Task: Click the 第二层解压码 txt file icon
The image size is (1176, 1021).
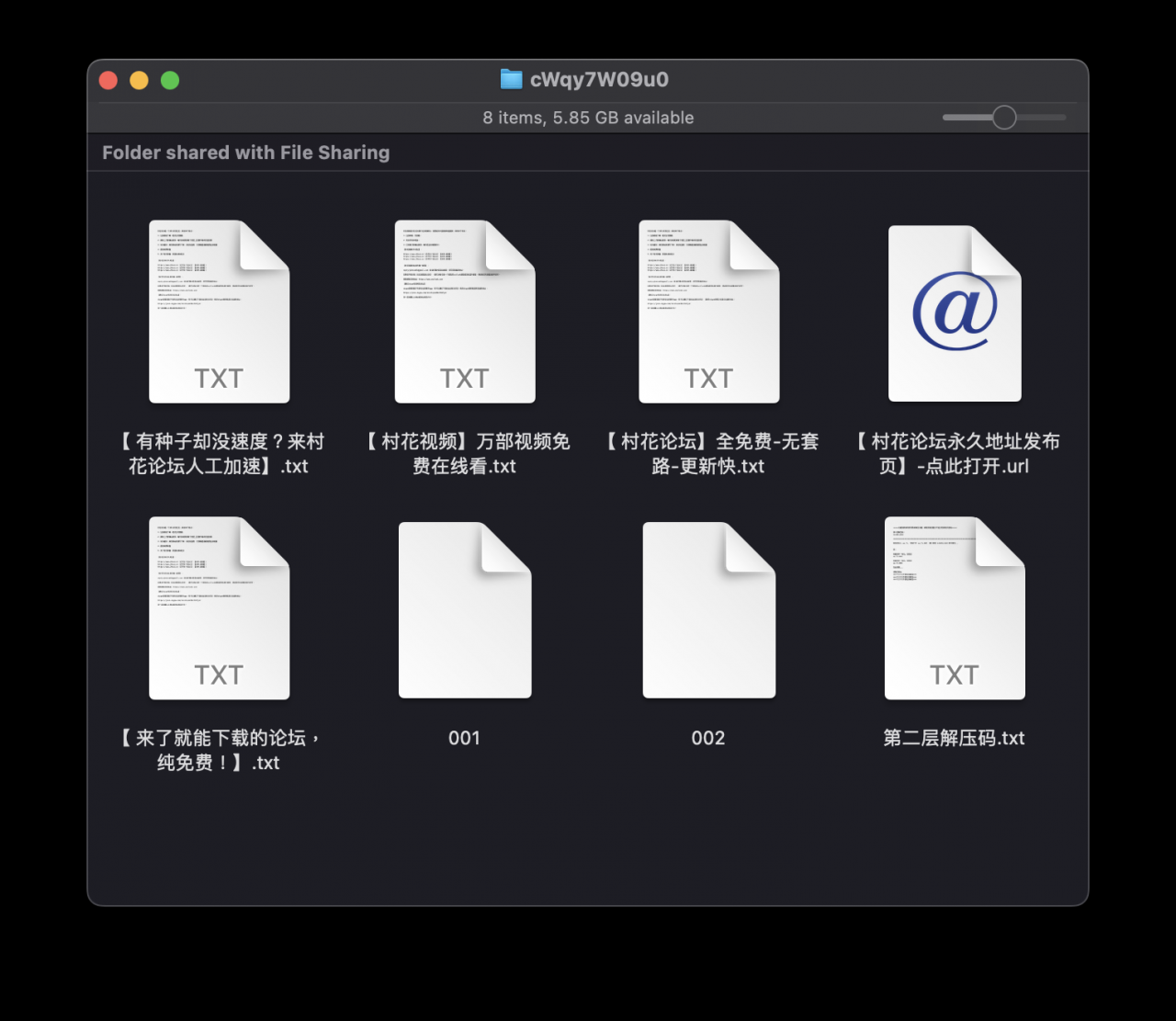Action: tap(954, 608)
